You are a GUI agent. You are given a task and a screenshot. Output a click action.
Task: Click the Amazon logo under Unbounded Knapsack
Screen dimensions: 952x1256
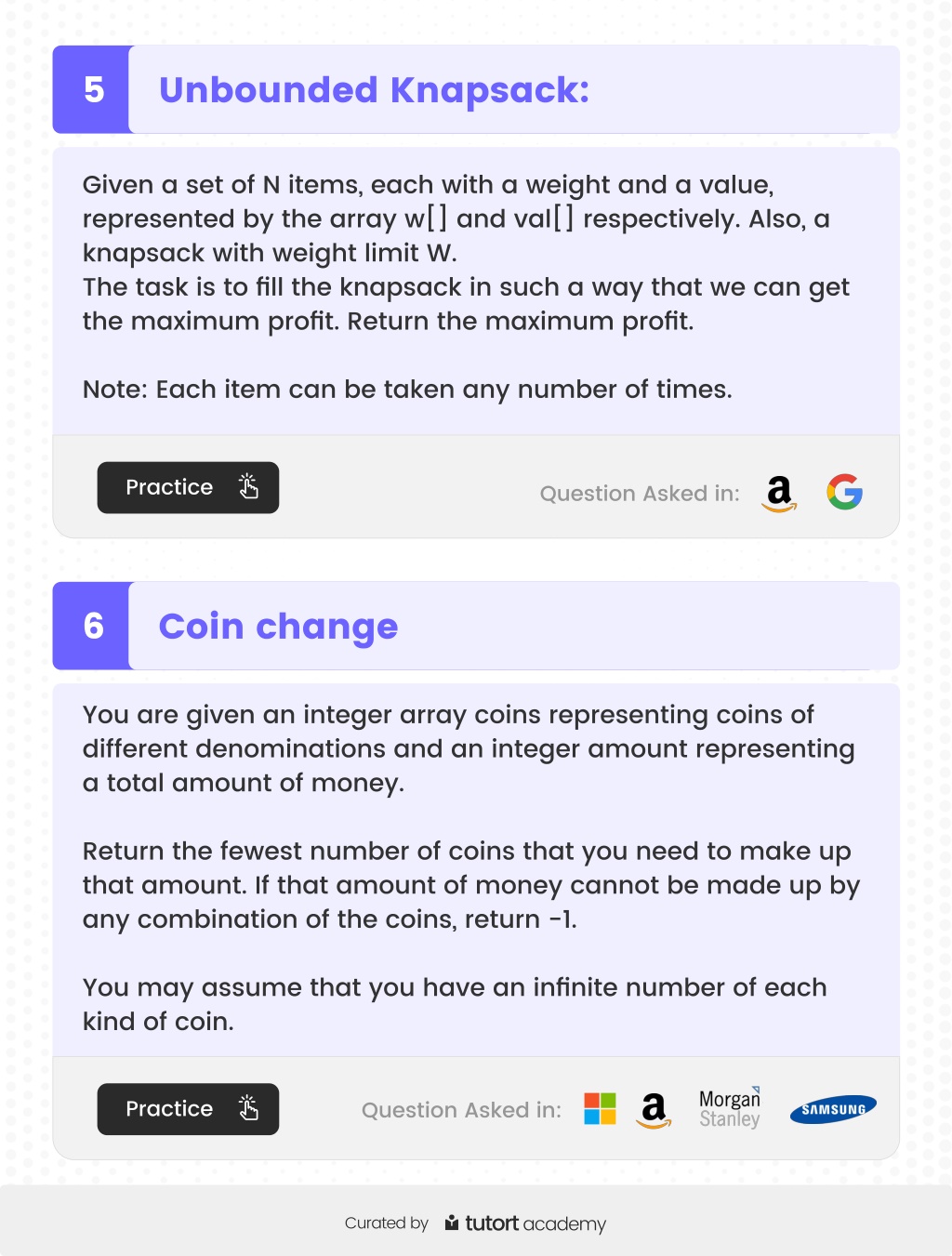click(x=779, y=494)
